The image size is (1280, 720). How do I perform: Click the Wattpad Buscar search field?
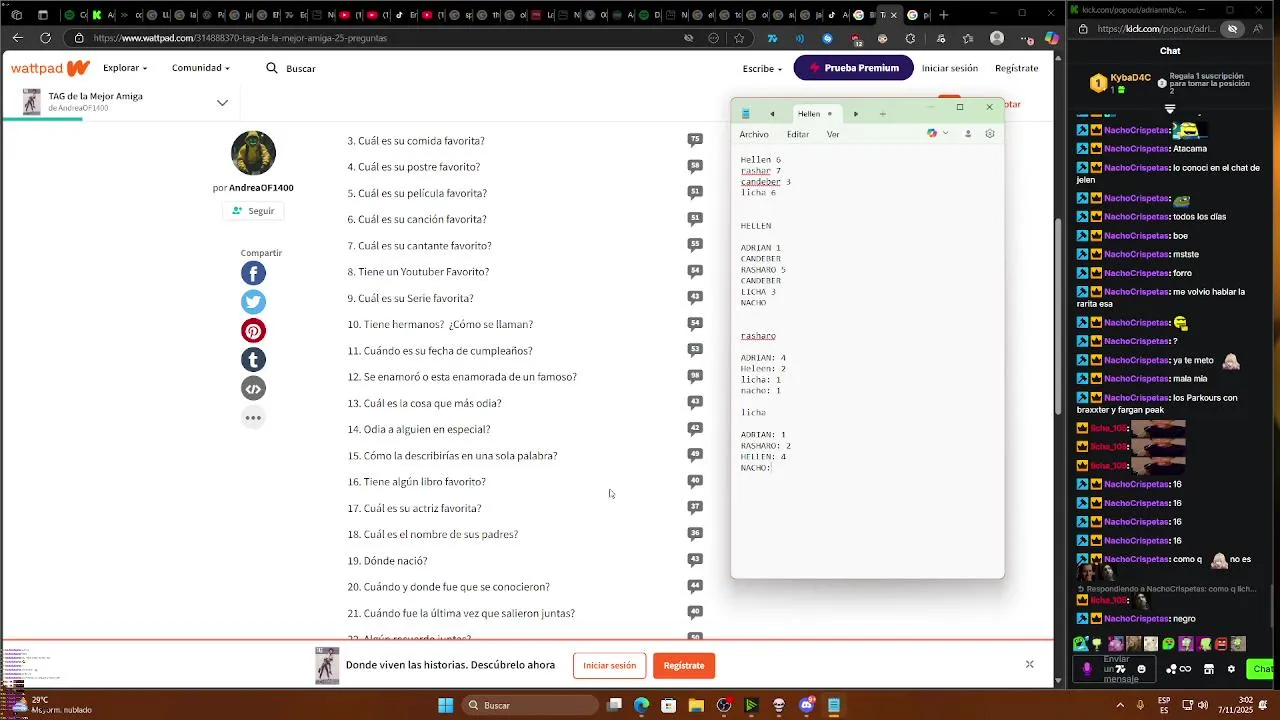300,69
